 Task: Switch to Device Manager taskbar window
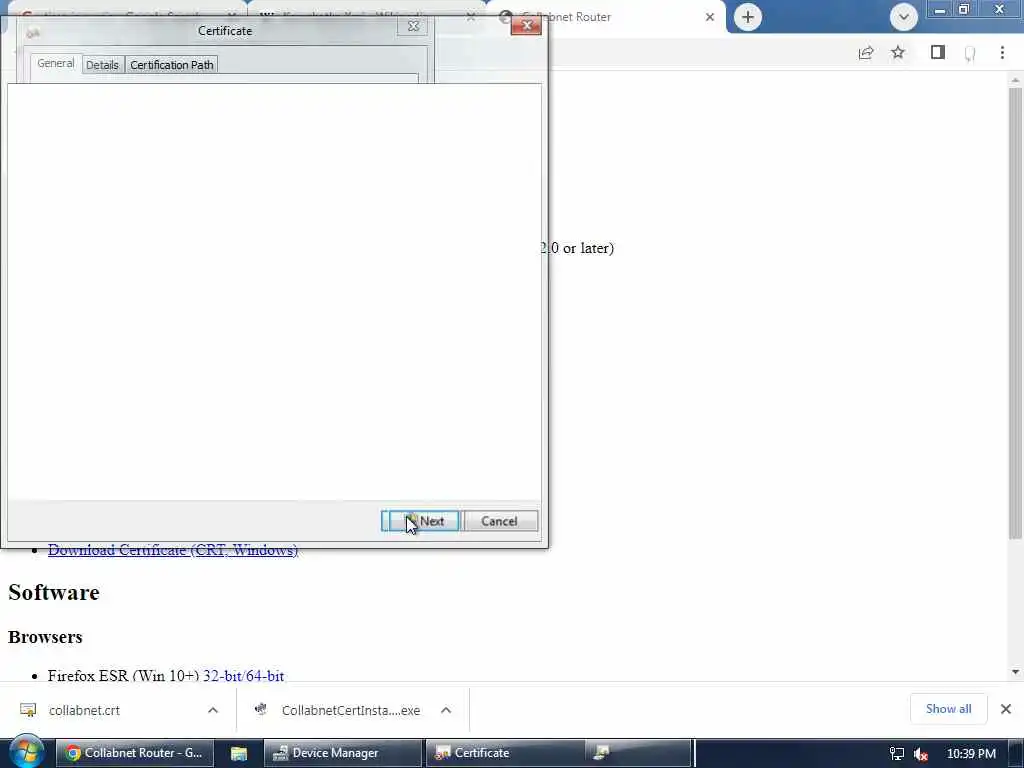point(342,753)
